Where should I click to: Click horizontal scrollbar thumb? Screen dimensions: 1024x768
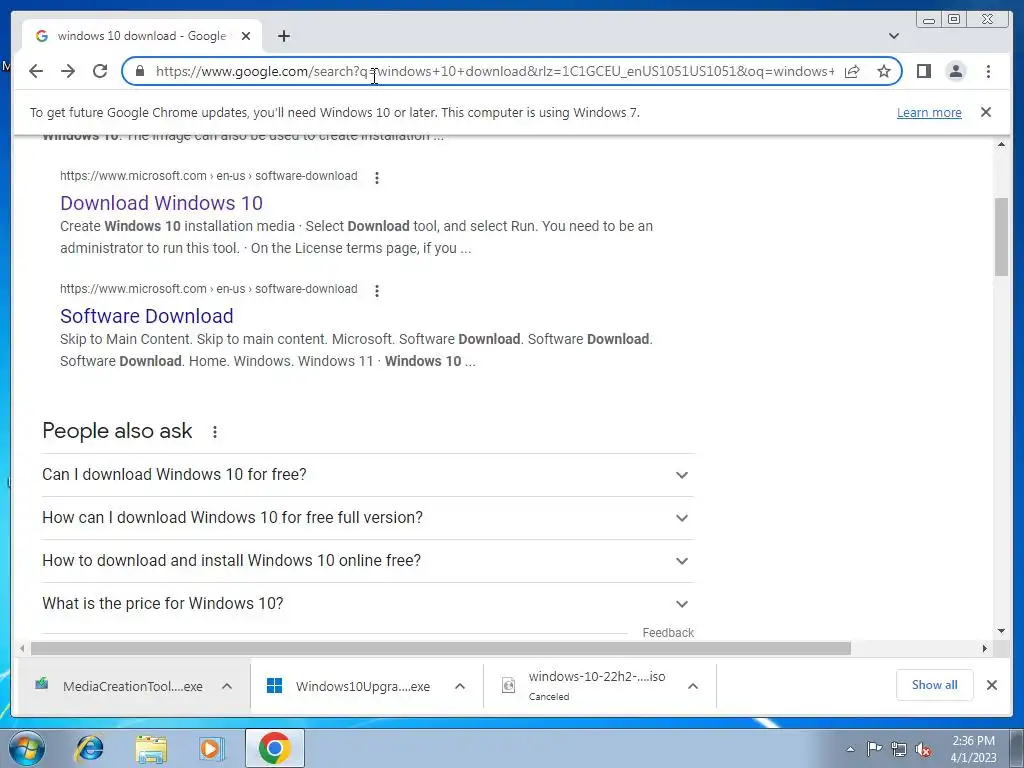pyautogui.click(x=441, y=648)
